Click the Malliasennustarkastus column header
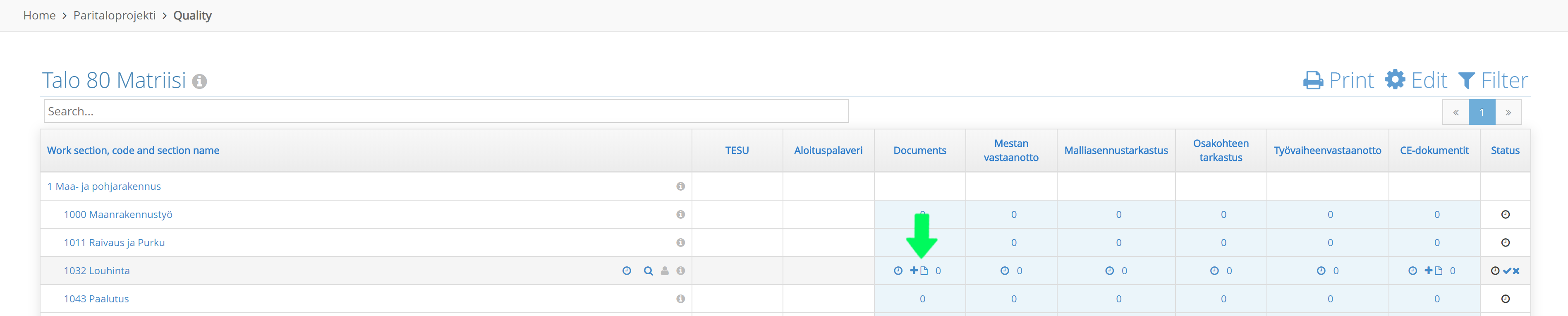Viewport: 1568px width, 316px height. 1116,151
